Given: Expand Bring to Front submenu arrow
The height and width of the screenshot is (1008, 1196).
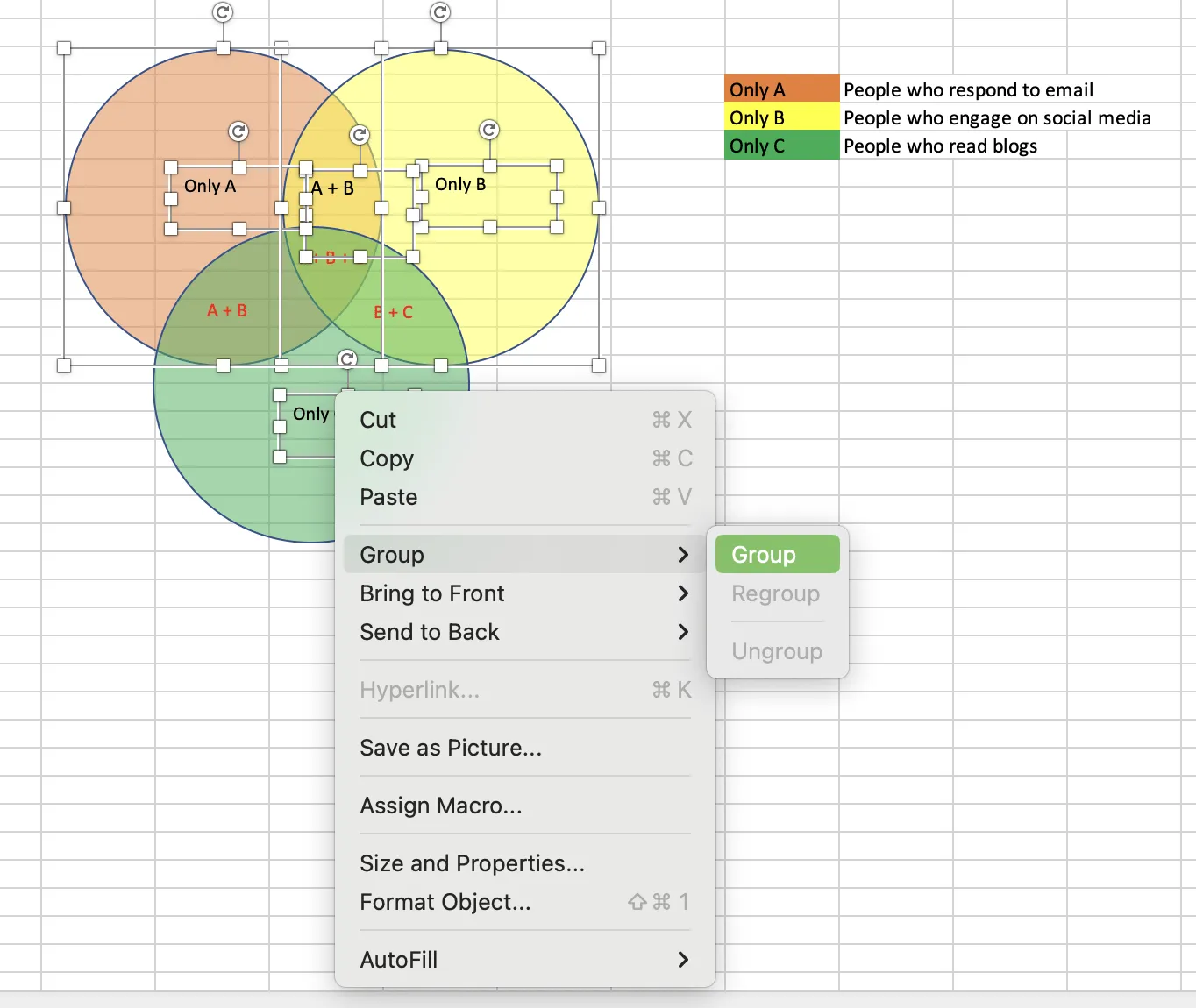Looking at the screenshot, I should (683, 593).
